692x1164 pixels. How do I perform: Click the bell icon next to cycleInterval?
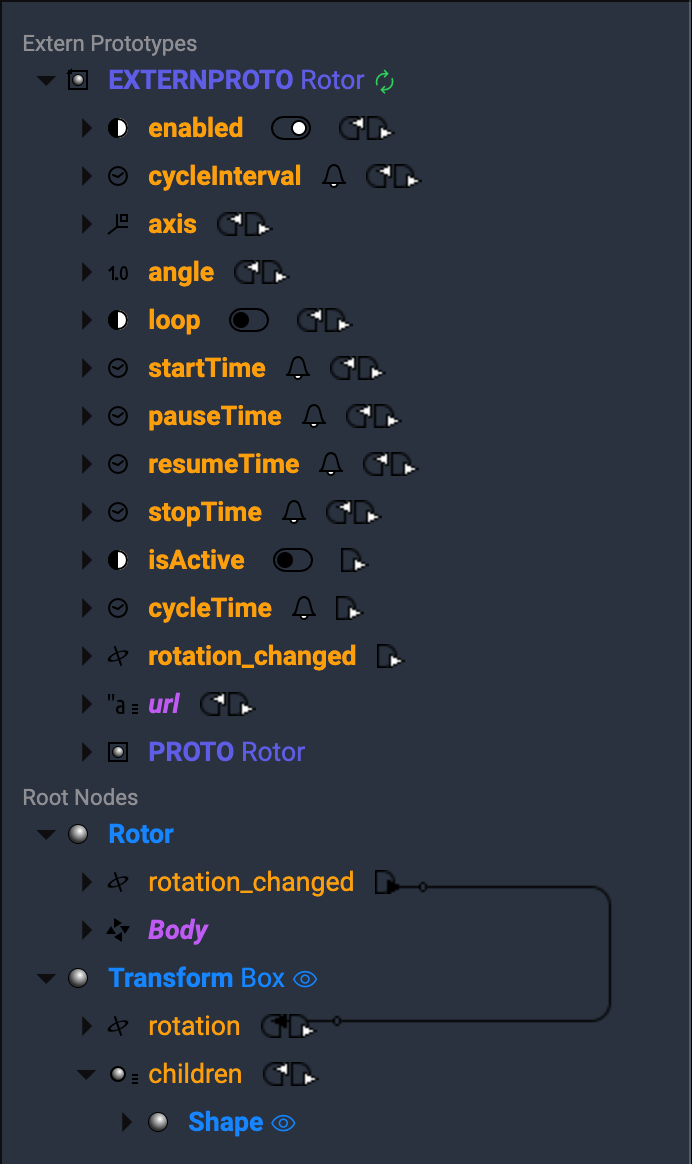pos(334,177)
